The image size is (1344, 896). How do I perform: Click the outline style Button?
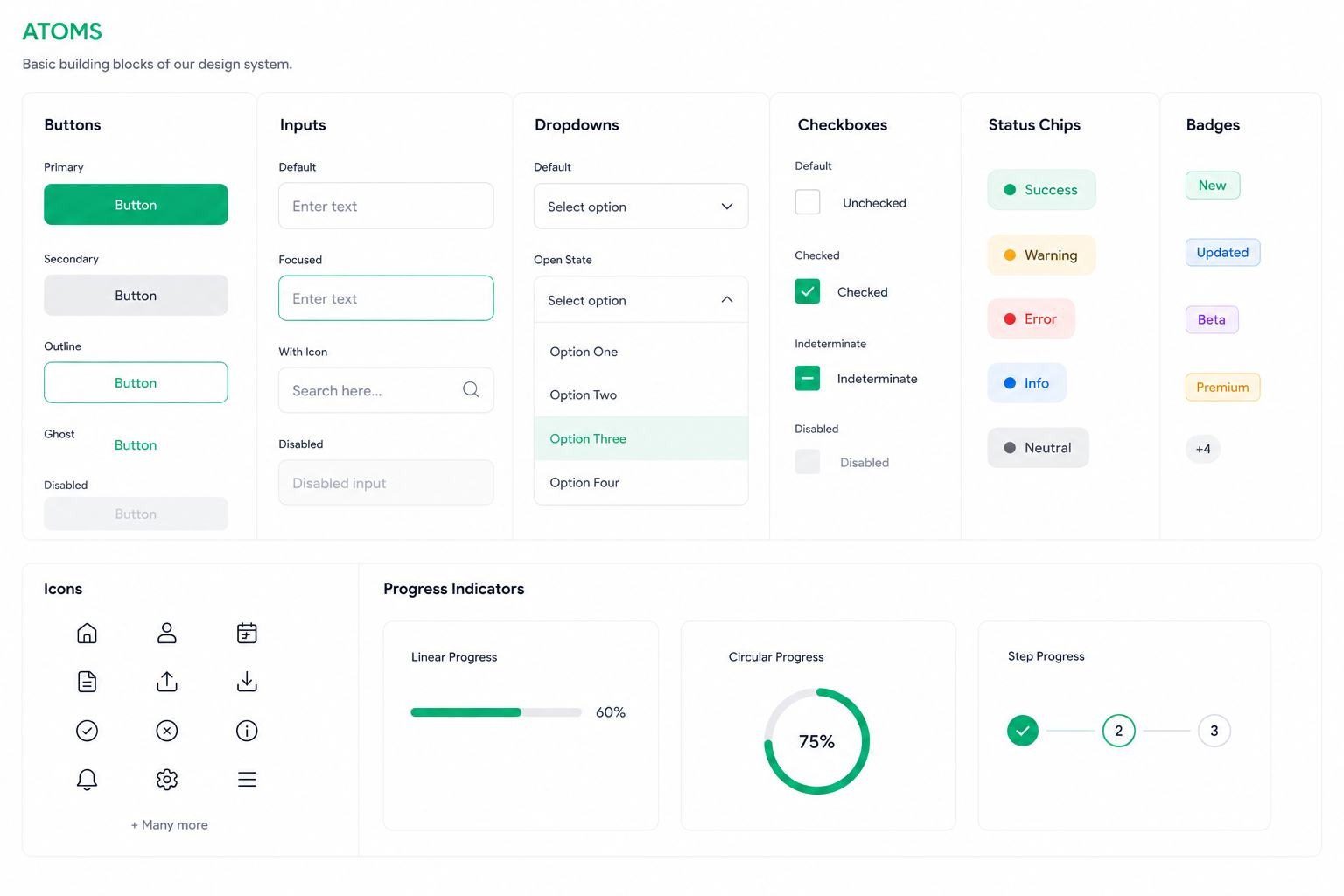click(x=136, y=382)
